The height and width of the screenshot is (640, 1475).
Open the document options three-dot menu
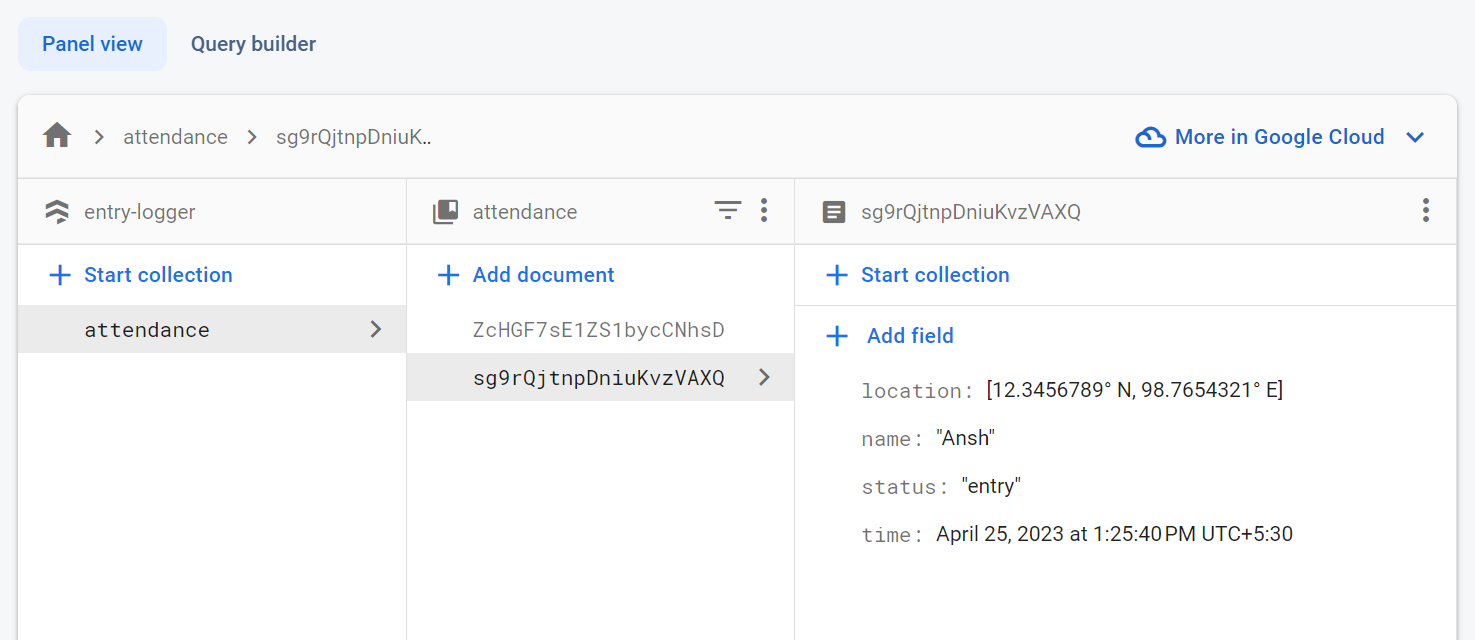click(1426, 210)
